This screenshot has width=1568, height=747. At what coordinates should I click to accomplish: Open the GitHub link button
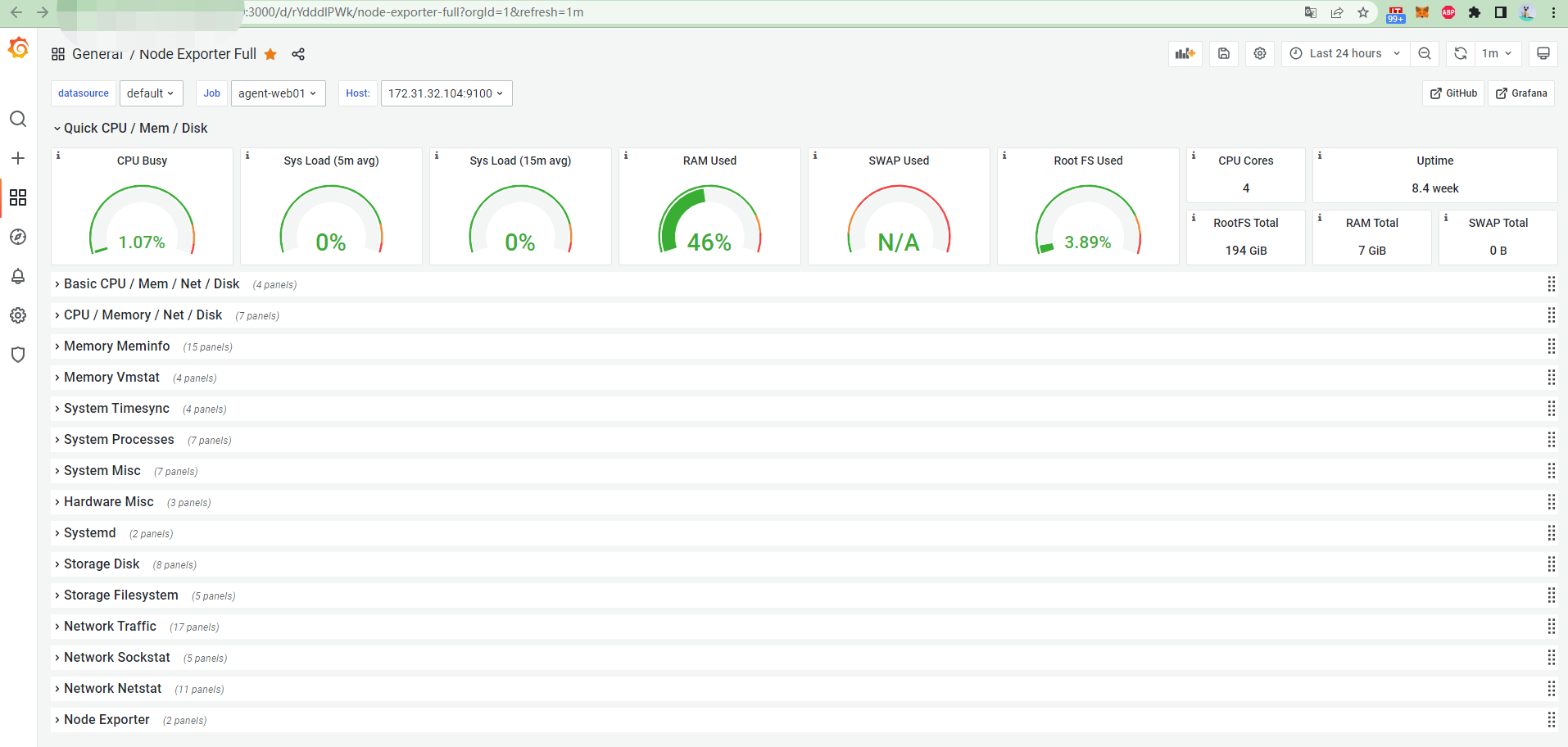coord(1452,93)
